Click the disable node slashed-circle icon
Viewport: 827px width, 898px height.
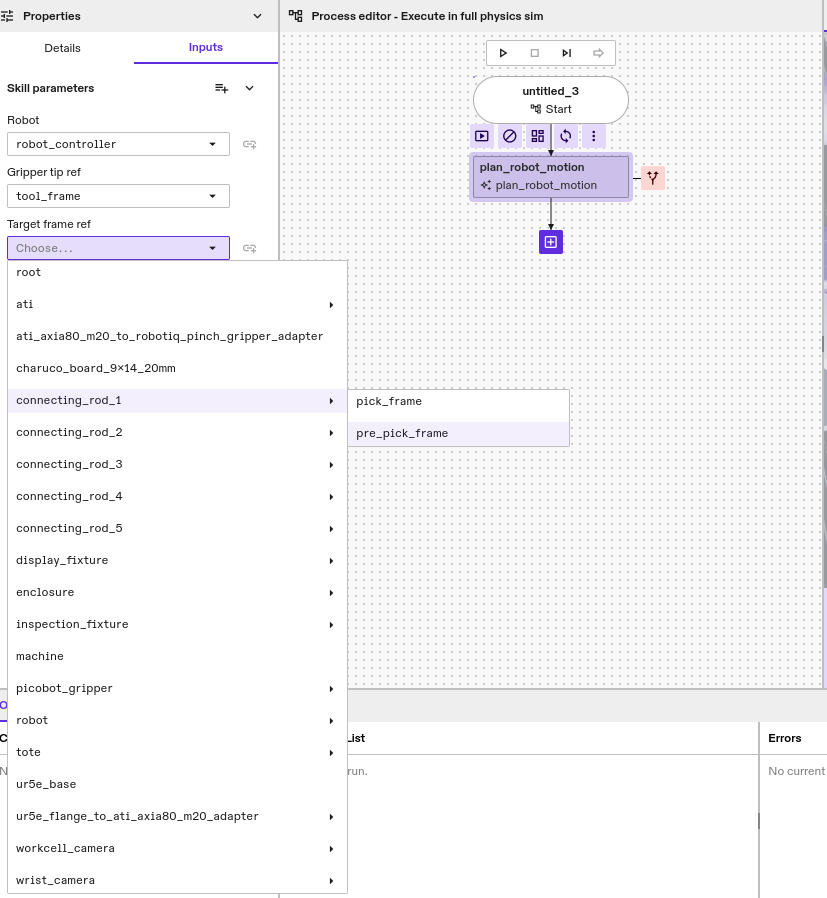510,136
